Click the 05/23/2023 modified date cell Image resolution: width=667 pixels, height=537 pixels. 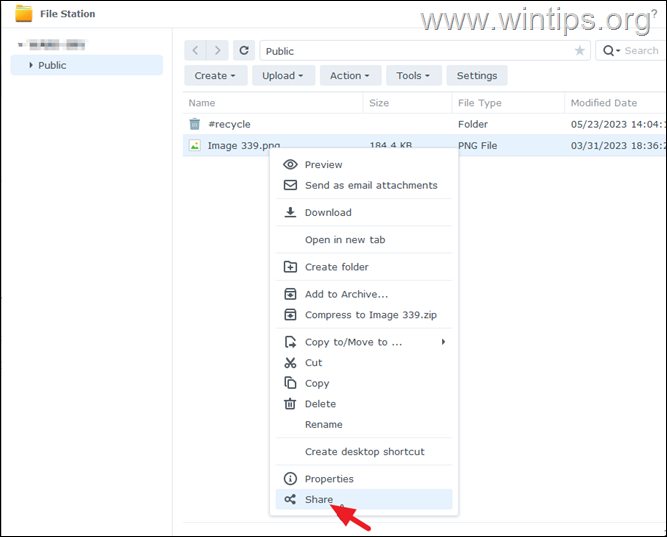point(617,124)
